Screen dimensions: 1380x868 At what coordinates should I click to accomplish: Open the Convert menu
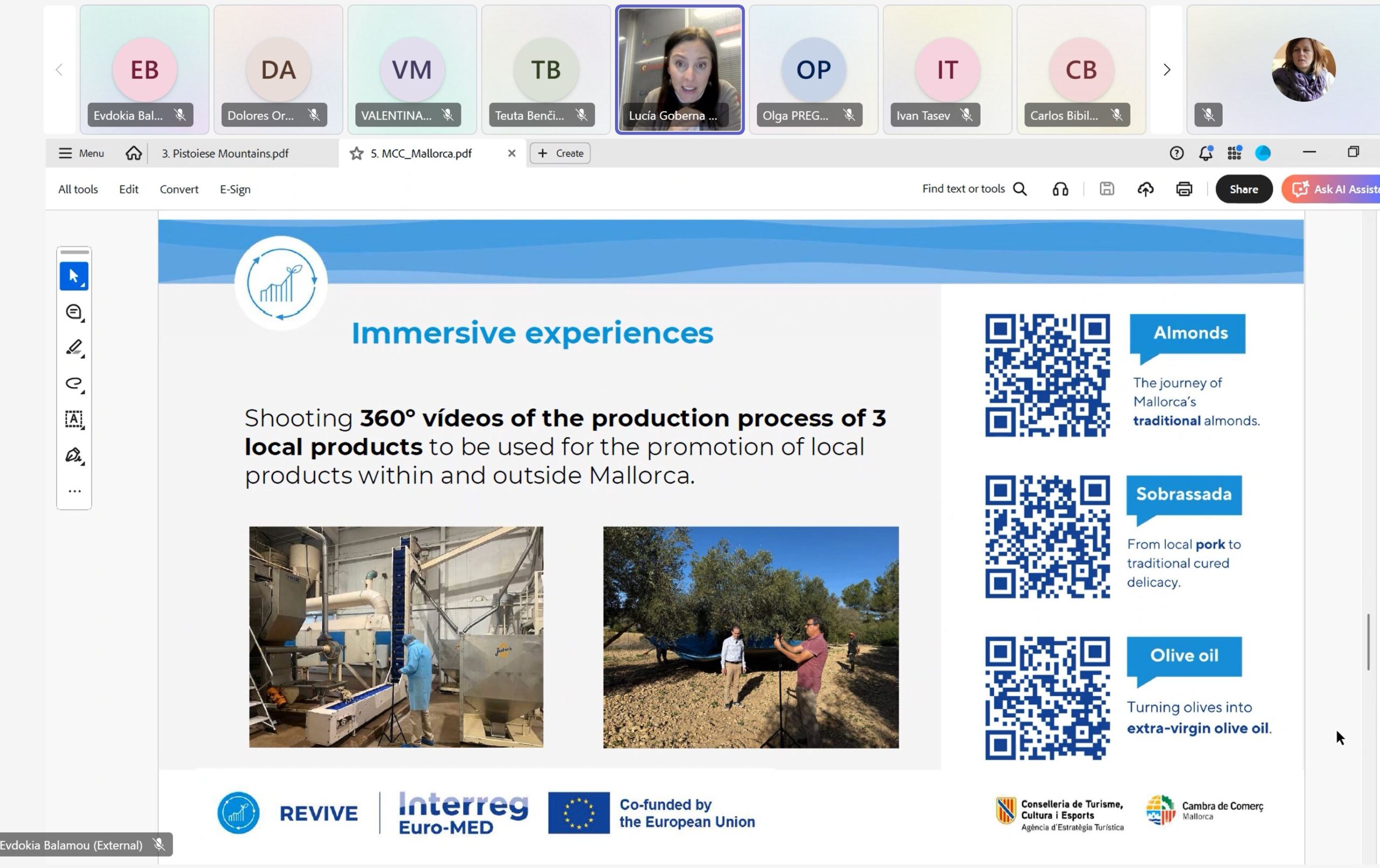click(179, 189)
